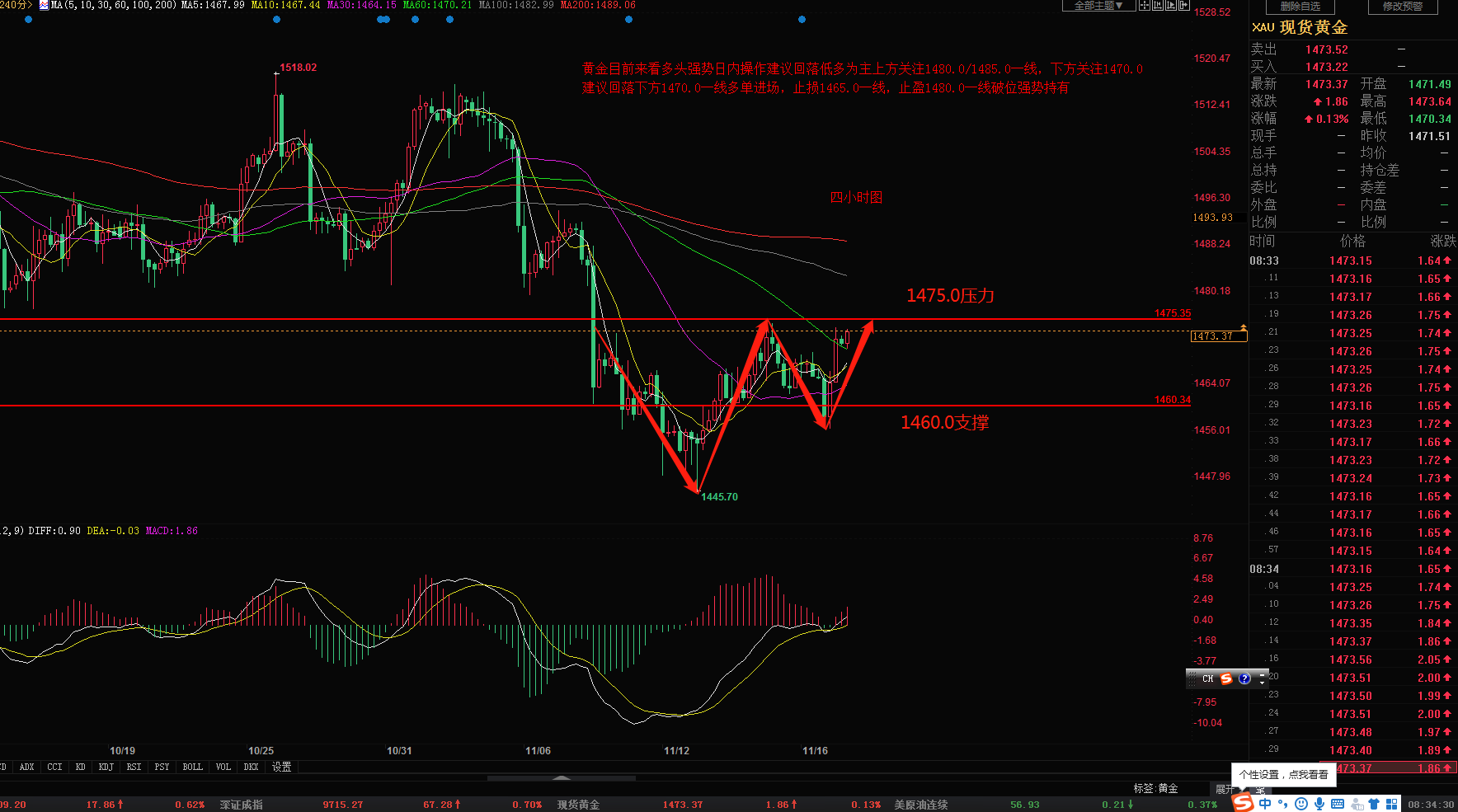Open Sogou soft keyboard icon
Image resolution: width=1458 pixels, height=812 pixels.
click(1338, 804)
